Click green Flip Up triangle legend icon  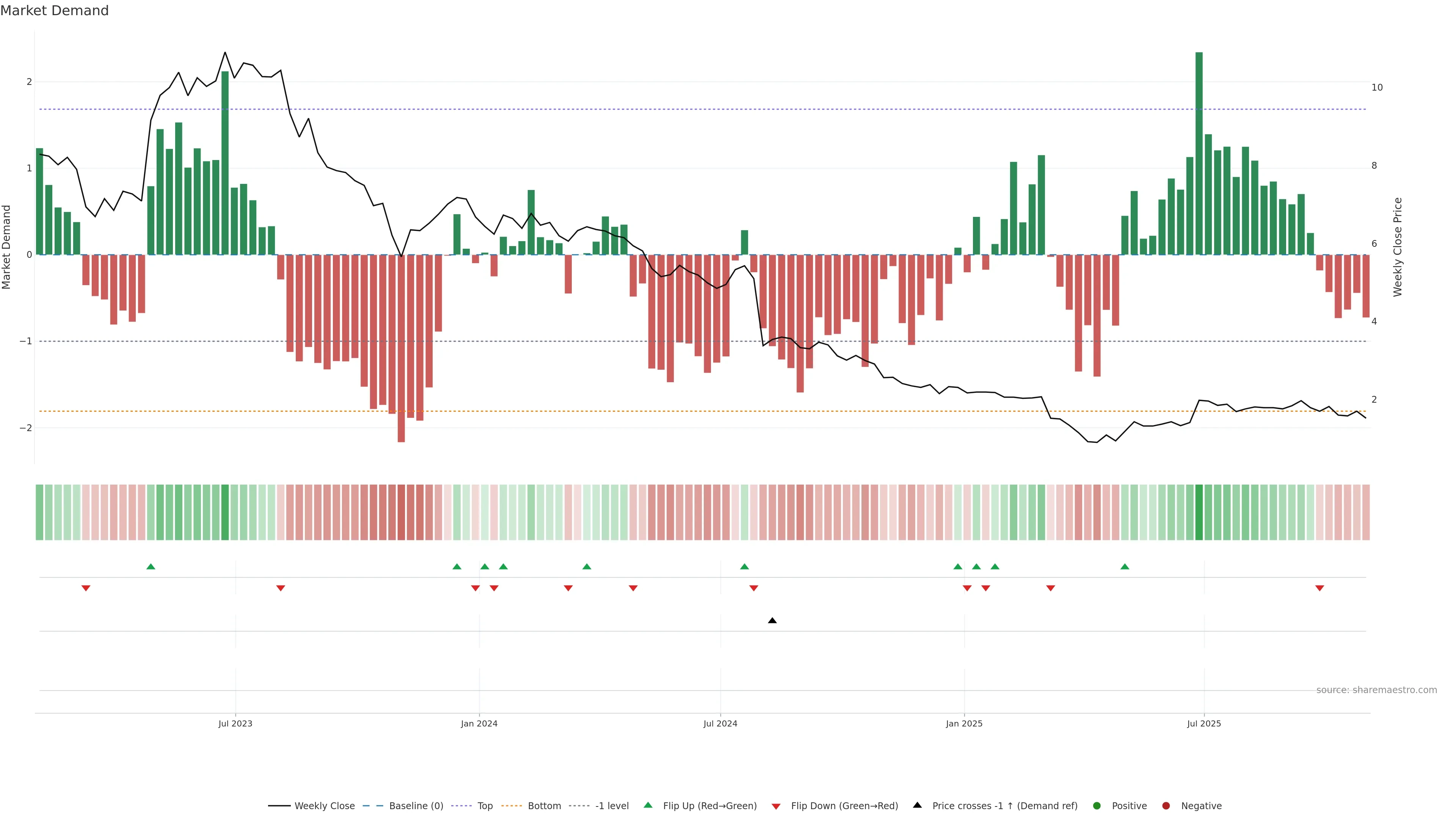[648, 805]
